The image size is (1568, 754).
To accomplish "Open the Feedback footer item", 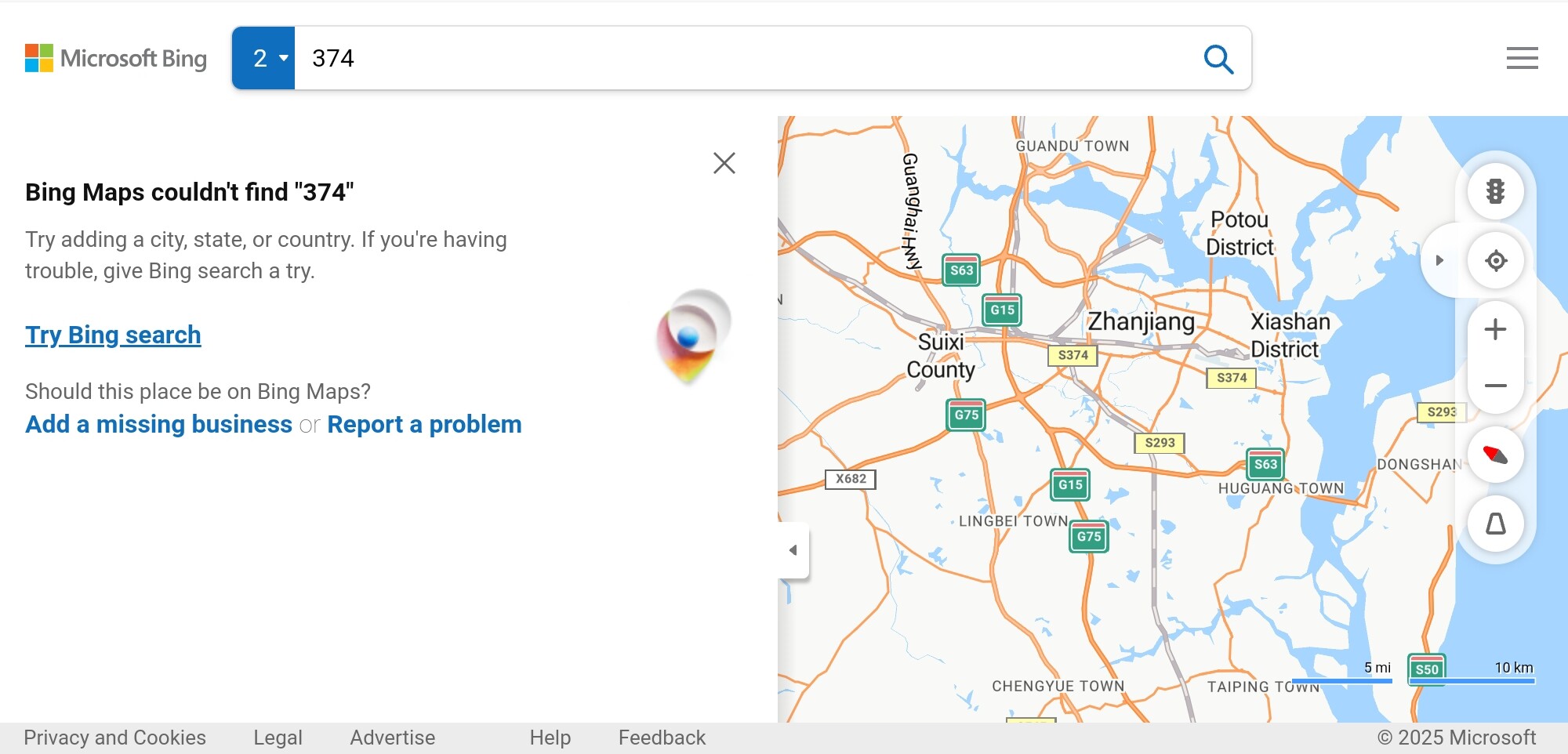I will click(662, 738).
